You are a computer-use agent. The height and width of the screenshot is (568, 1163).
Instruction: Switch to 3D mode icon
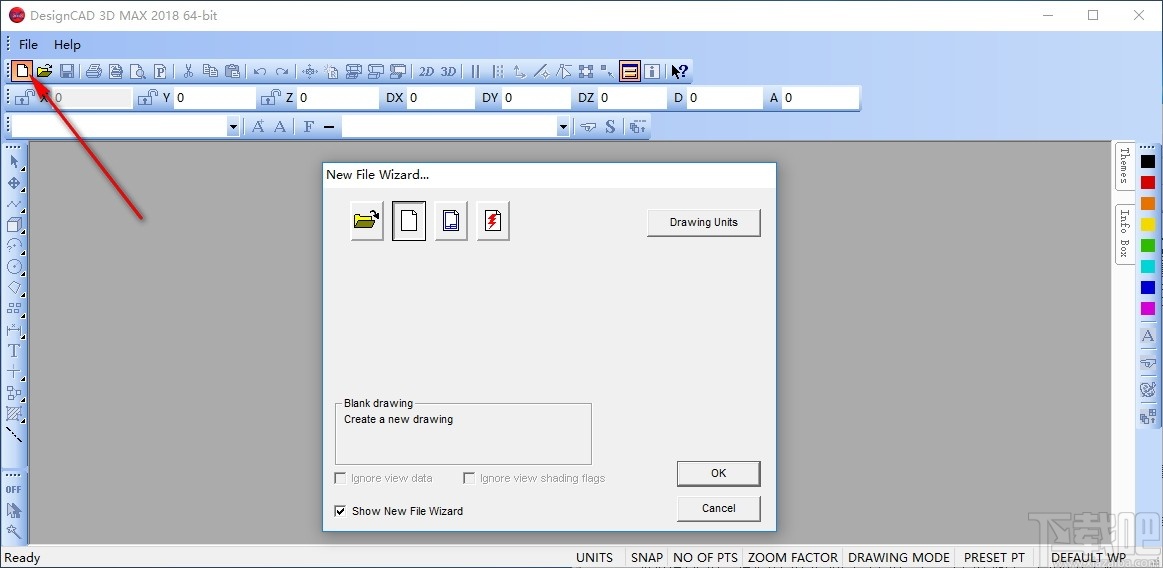point(448,71)
